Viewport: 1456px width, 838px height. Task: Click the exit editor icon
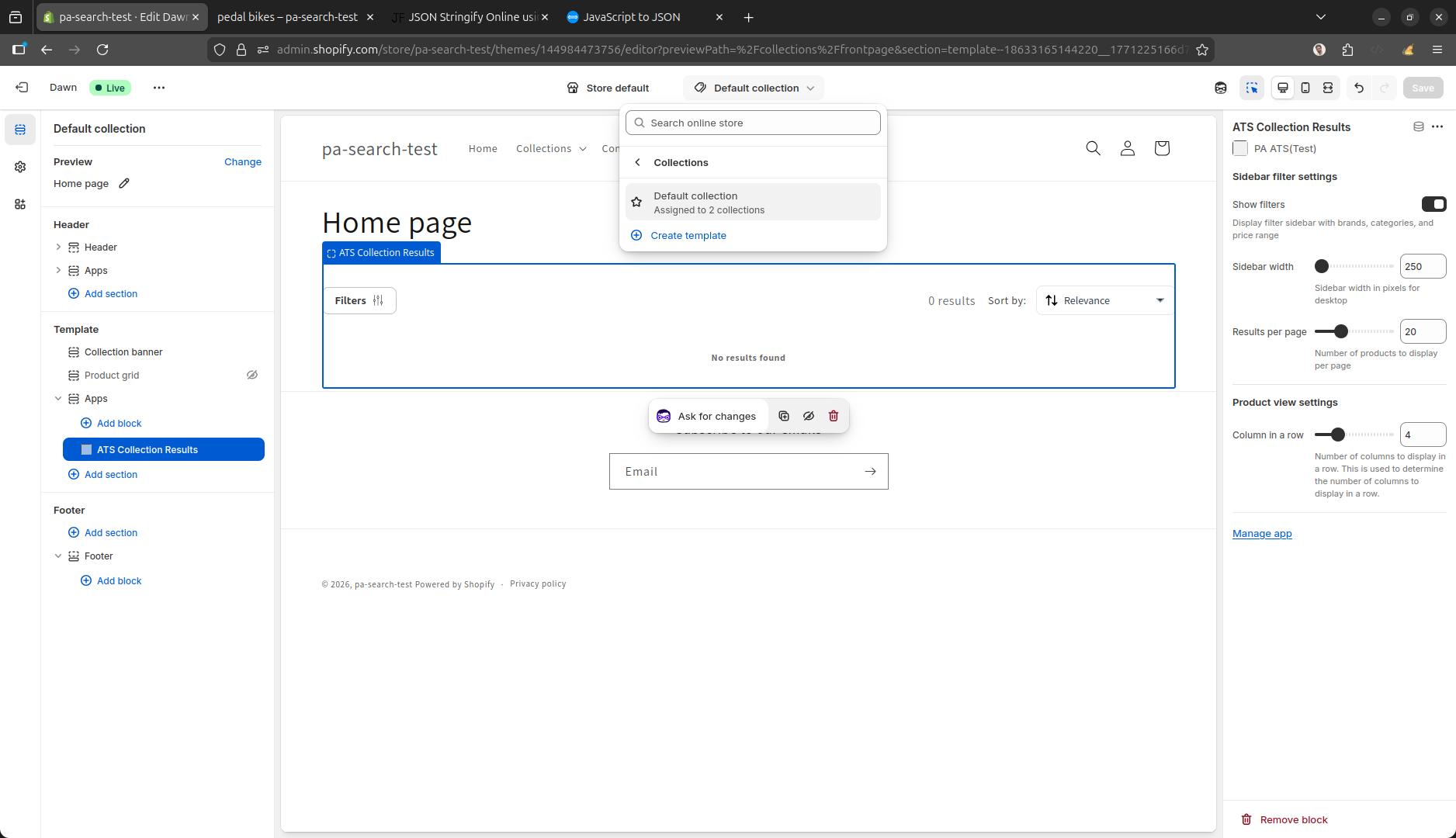point(22,88)
